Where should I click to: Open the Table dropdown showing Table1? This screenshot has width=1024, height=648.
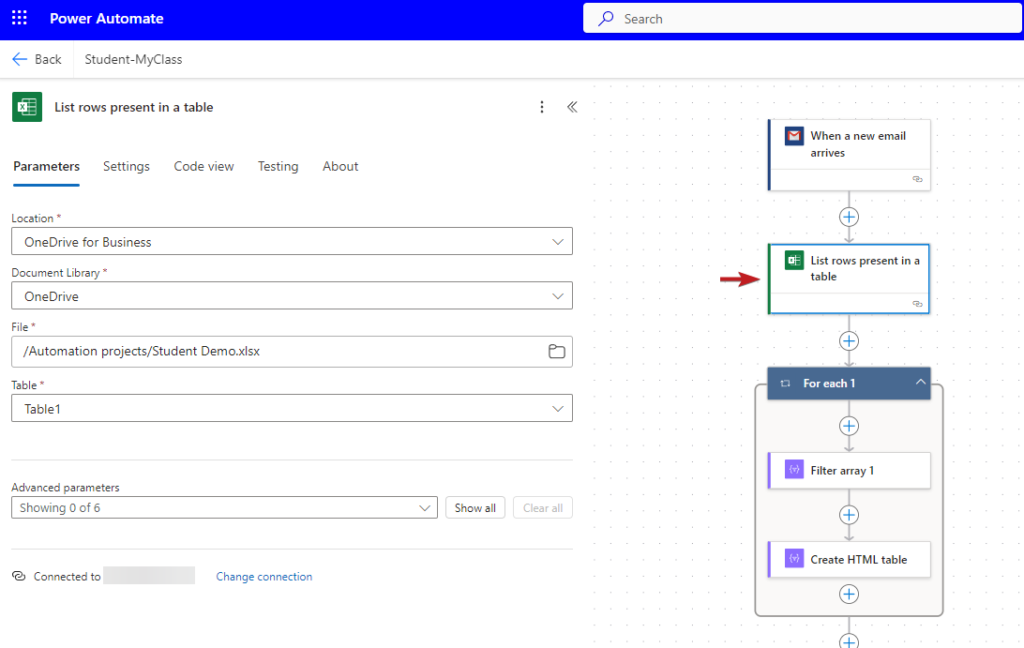coord(292,408)
